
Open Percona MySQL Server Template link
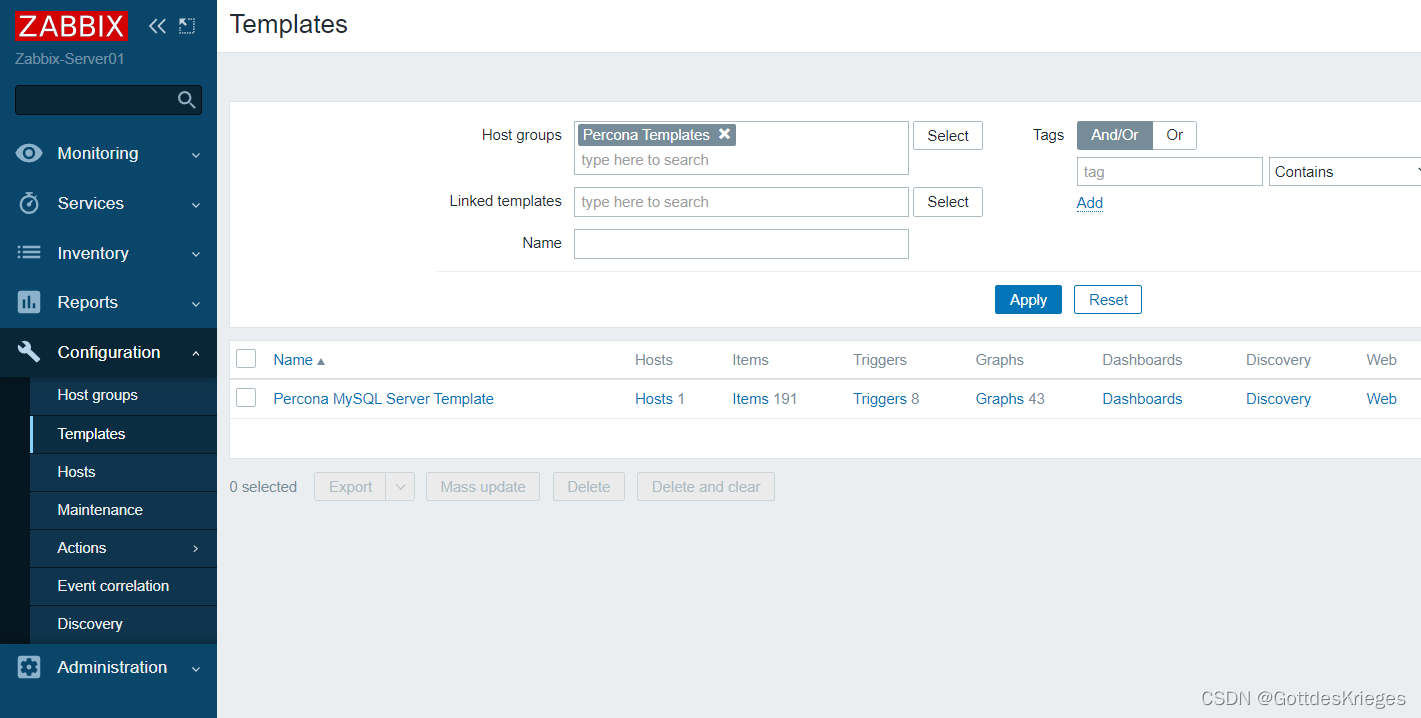384,399
